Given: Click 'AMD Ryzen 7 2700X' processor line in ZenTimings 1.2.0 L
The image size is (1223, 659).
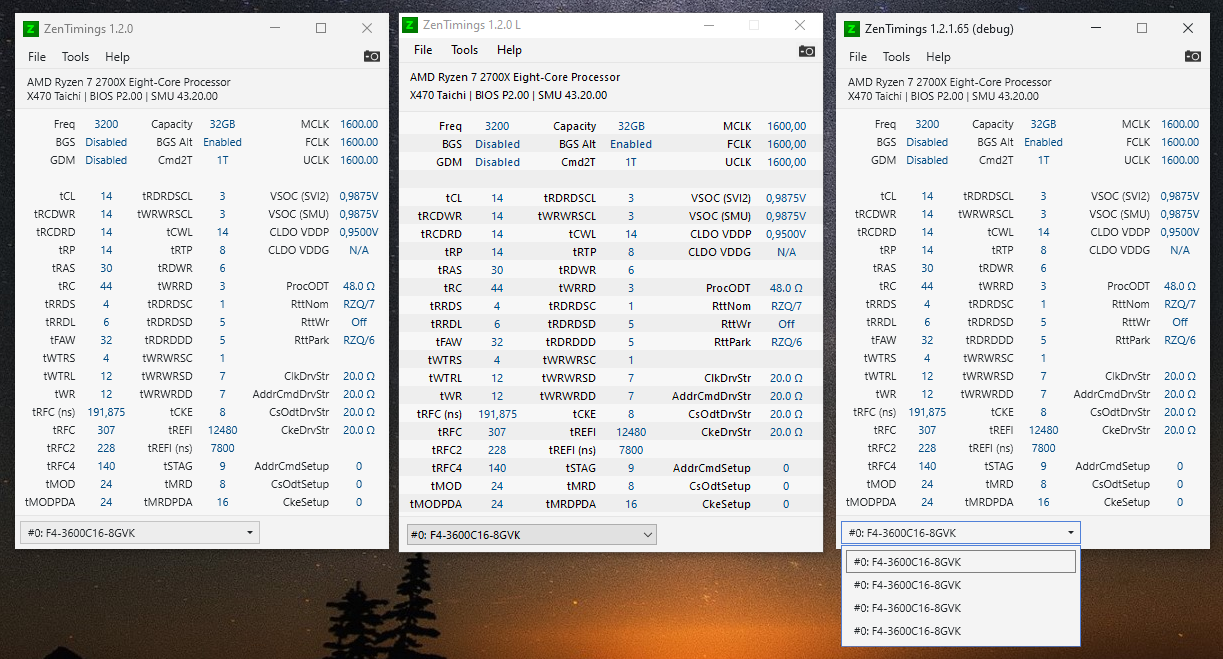Looking at the screenshot, I should click(515, 77).
